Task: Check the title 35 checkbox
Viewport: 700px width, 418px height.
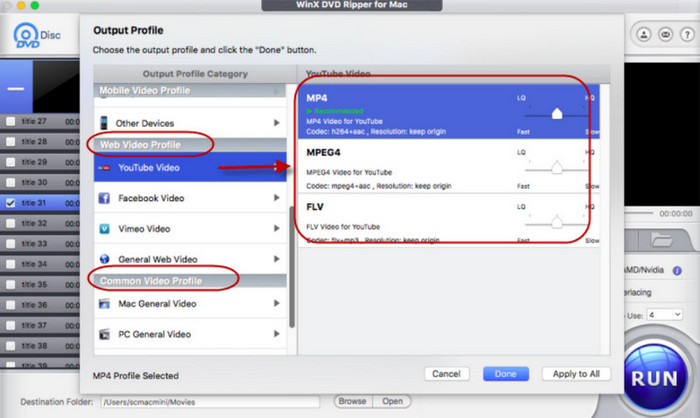Action: pos(11,284)
